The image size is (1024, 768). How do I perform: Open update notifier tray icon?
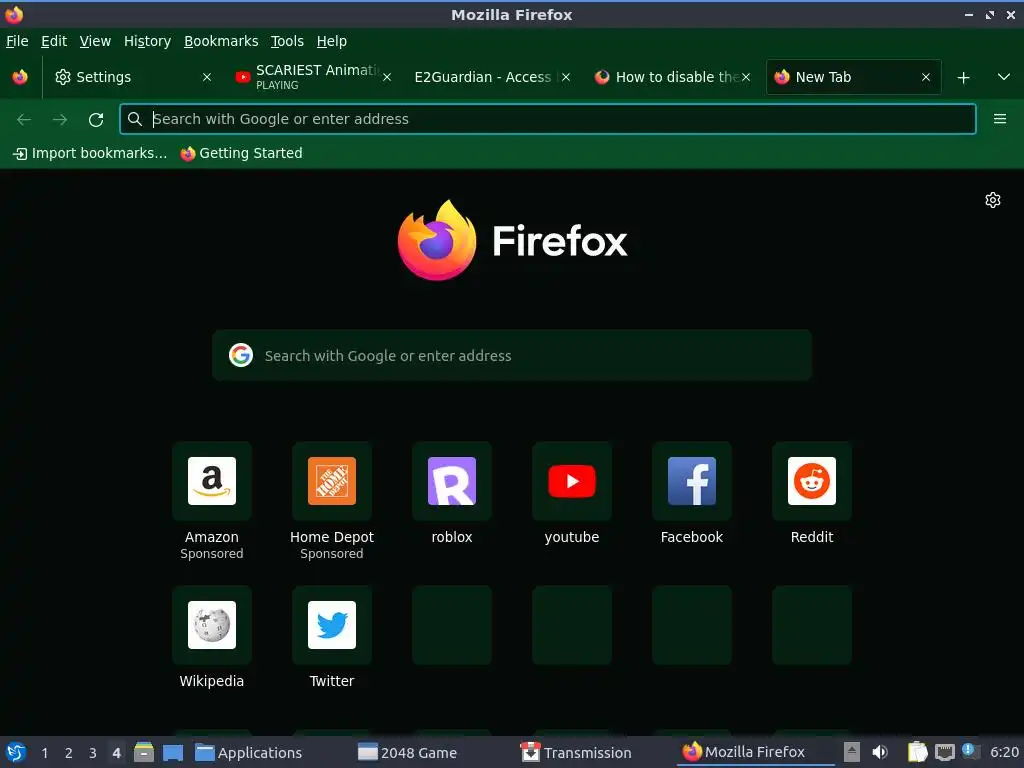coord(970,751)
